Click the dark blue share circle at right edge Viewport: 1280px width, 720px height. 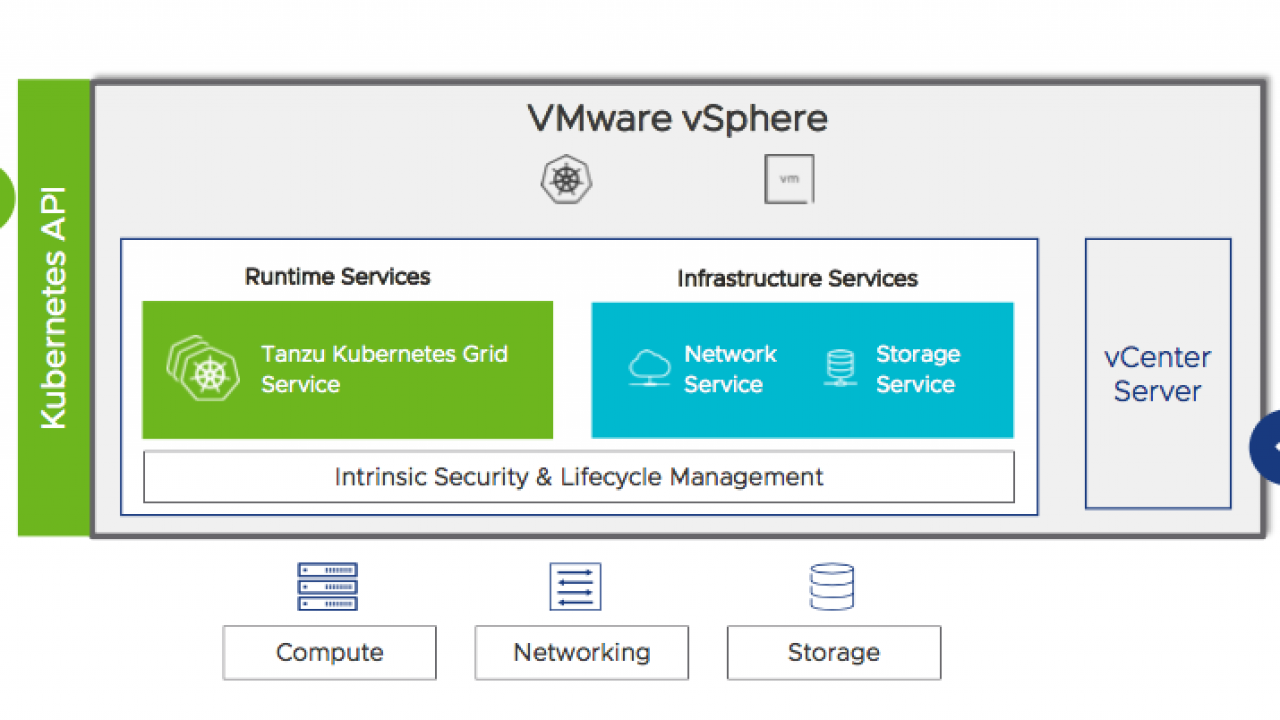1266,447
